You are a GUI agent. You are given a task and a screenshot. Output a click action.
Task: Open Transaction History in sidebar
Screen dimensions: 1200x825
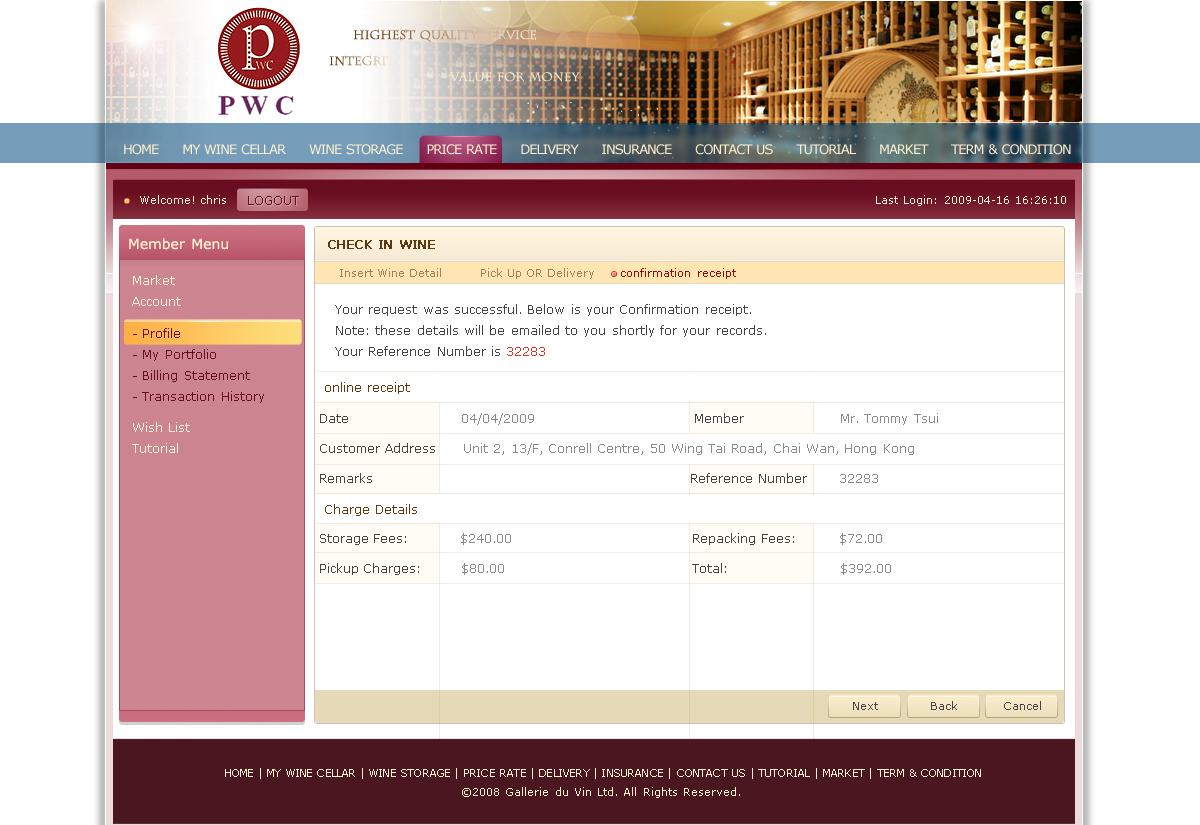pyautogui.click(x=202, y=397)
